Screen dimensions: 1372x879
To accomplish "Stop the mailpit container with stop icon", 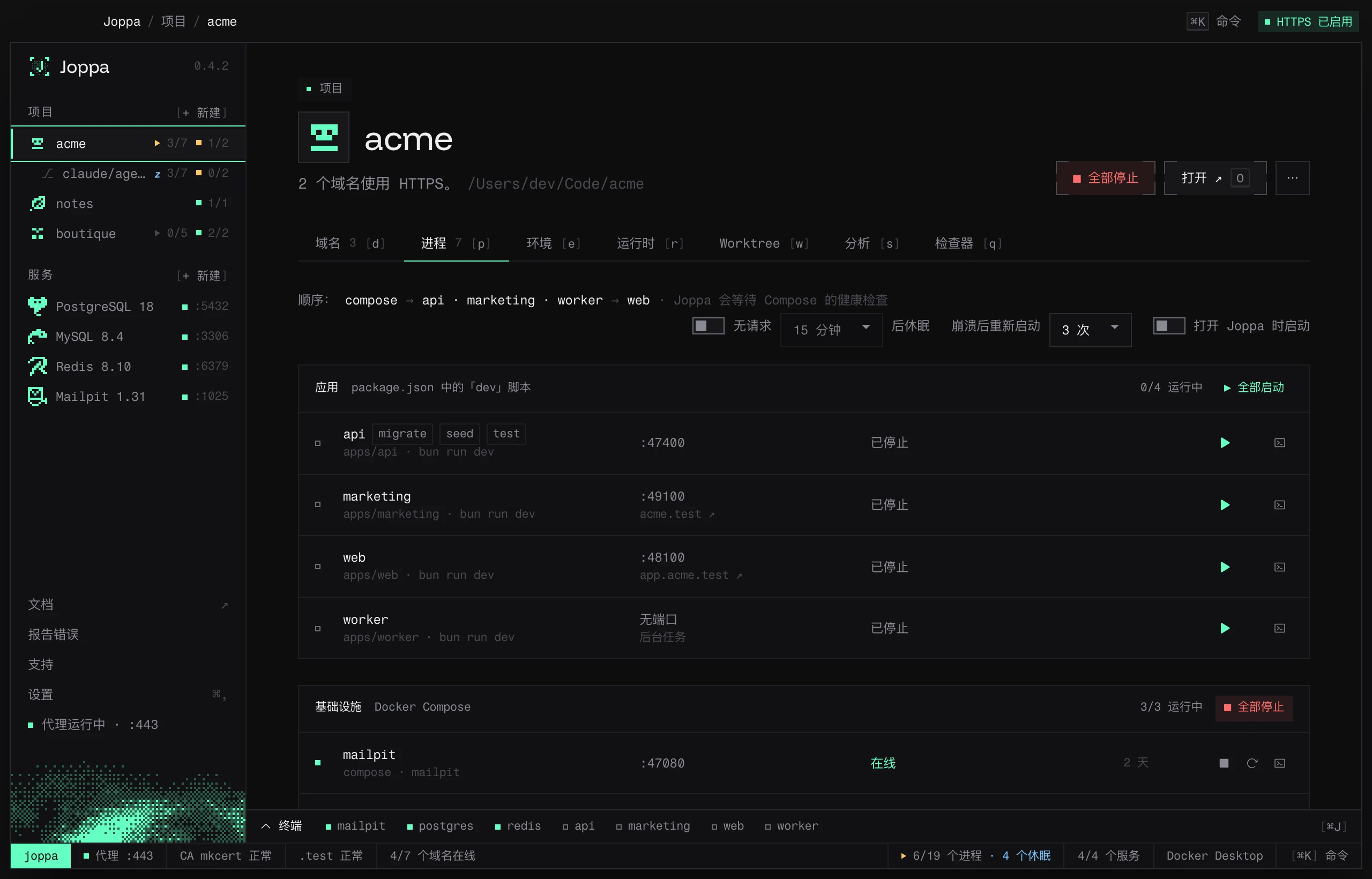I will [x=1224, y=763].
